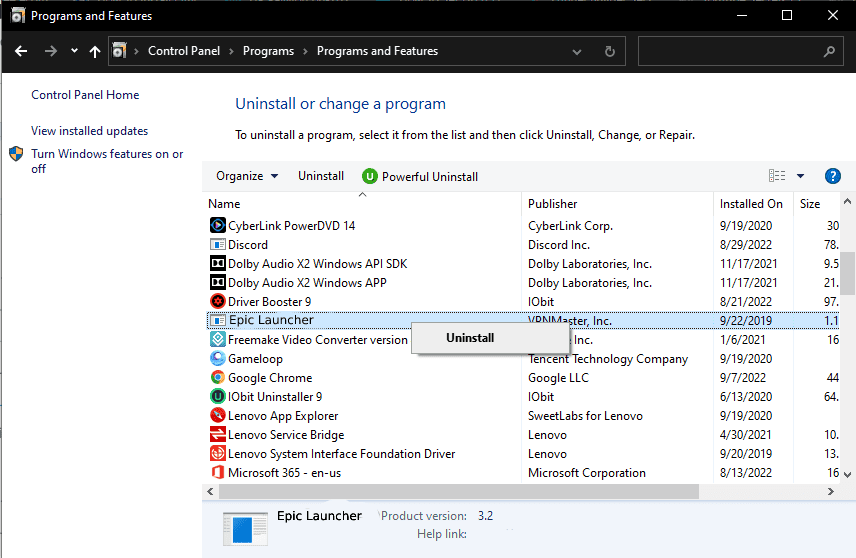Click the shield icon for Windows features
Screen dimensions: 856x558
pos(16,154)
